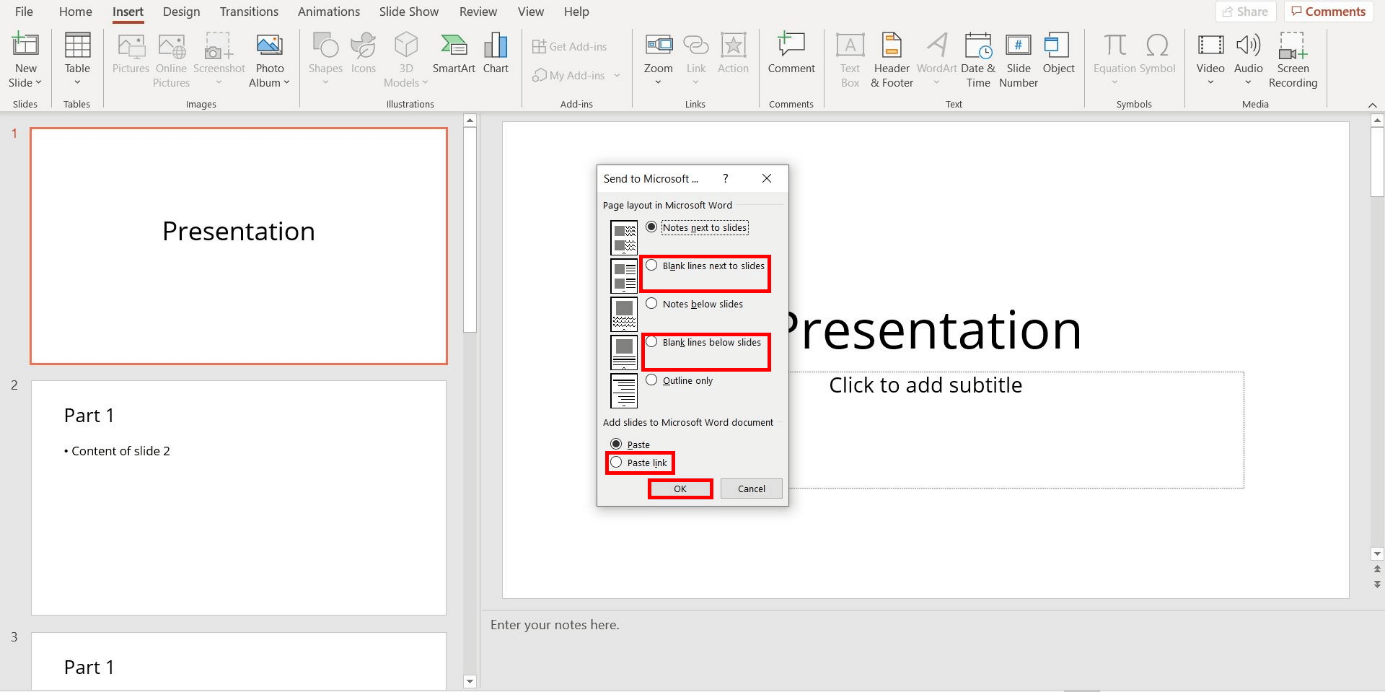Select slide 2 thumbnail with Content of slide 2
This screenshot has height=692, width=1385.
tap(239, 498)
